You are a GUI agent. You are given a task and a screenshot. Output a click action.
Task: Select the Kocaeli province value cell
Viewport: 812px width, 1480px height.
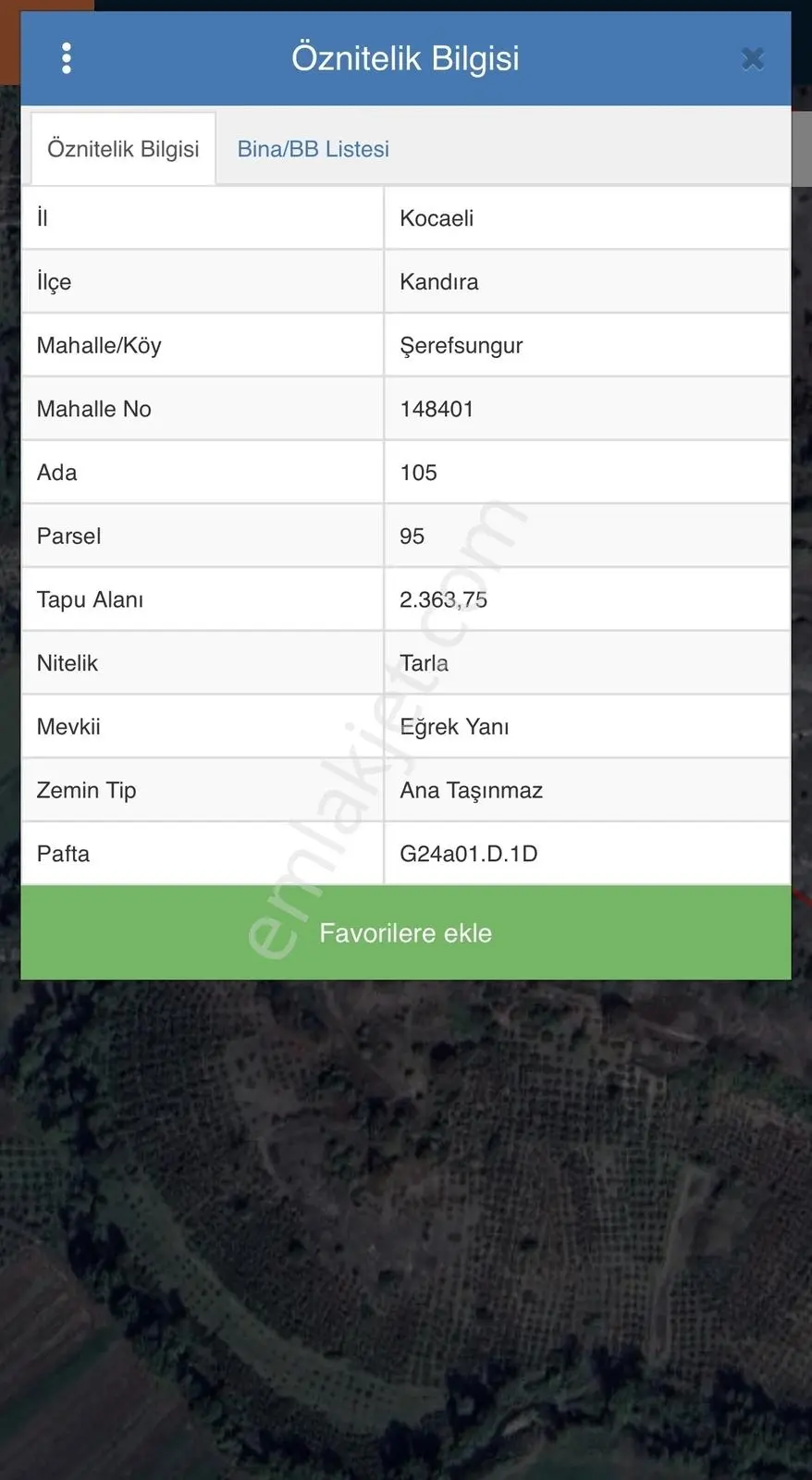(x=587, y=218)
